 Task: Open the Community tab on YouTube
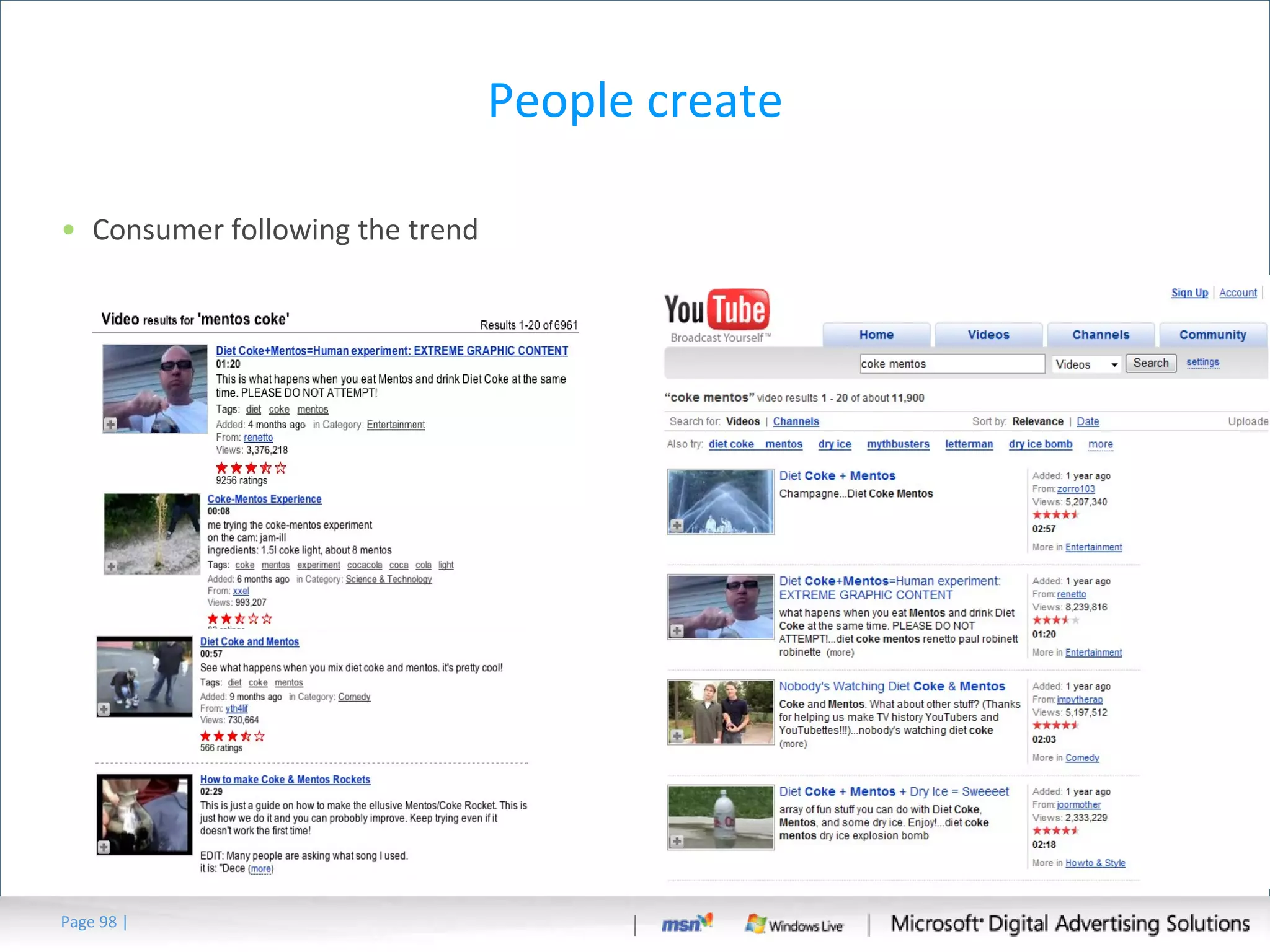[x=1212, y=335]
